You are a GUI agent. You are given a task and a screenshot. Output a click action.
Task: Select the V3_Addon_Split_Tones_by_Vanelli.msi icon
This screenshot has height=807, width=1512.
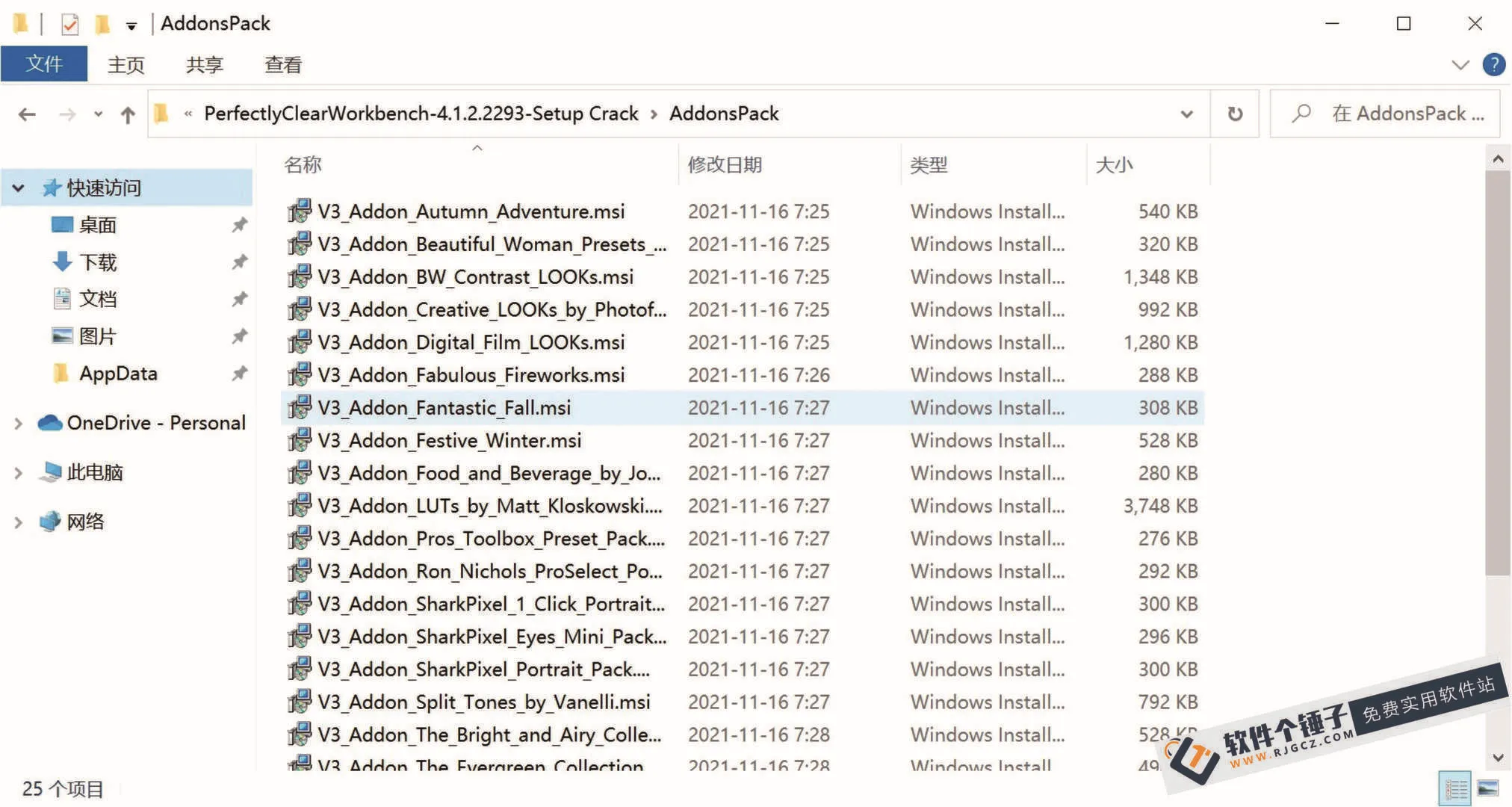300,702
